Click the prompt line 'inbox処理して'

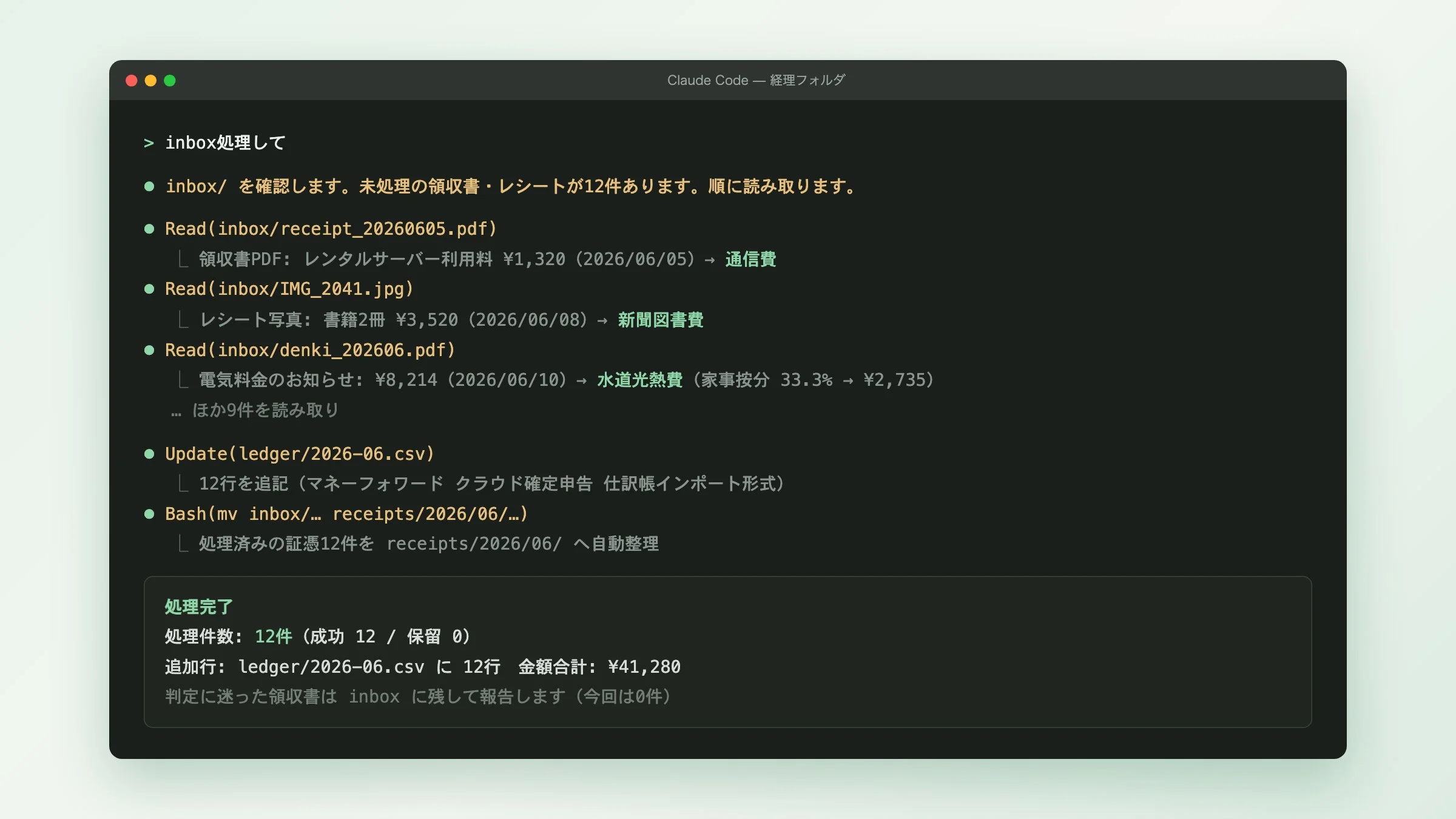point(225,143)
